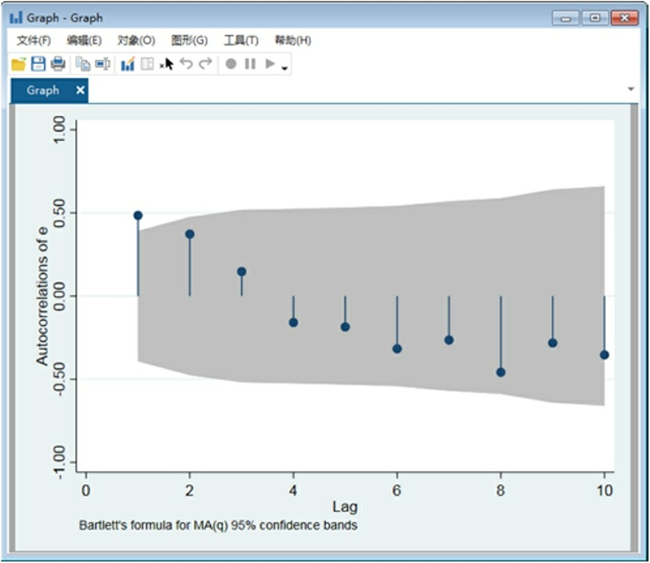Image resolution: width=650 pixels, height=563 pixels.
Task: Click the Open file folder icon
Action: (x=18, y=64)
